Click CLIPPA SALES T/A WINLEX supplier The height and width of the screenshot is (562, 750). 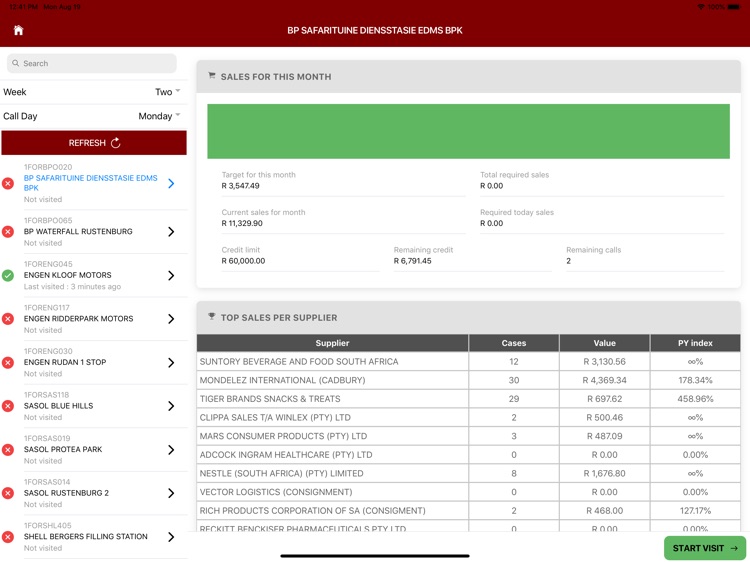(275, 418)
